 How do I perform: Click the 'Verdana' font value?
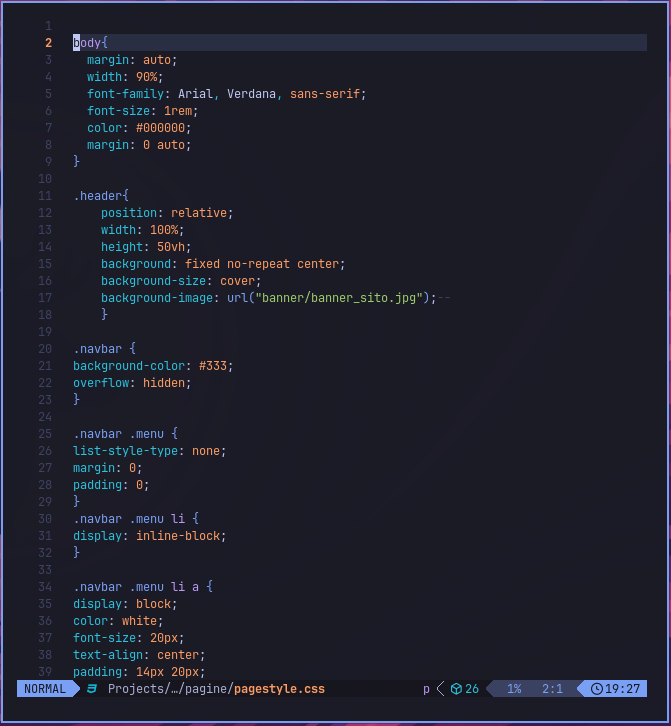251,94
